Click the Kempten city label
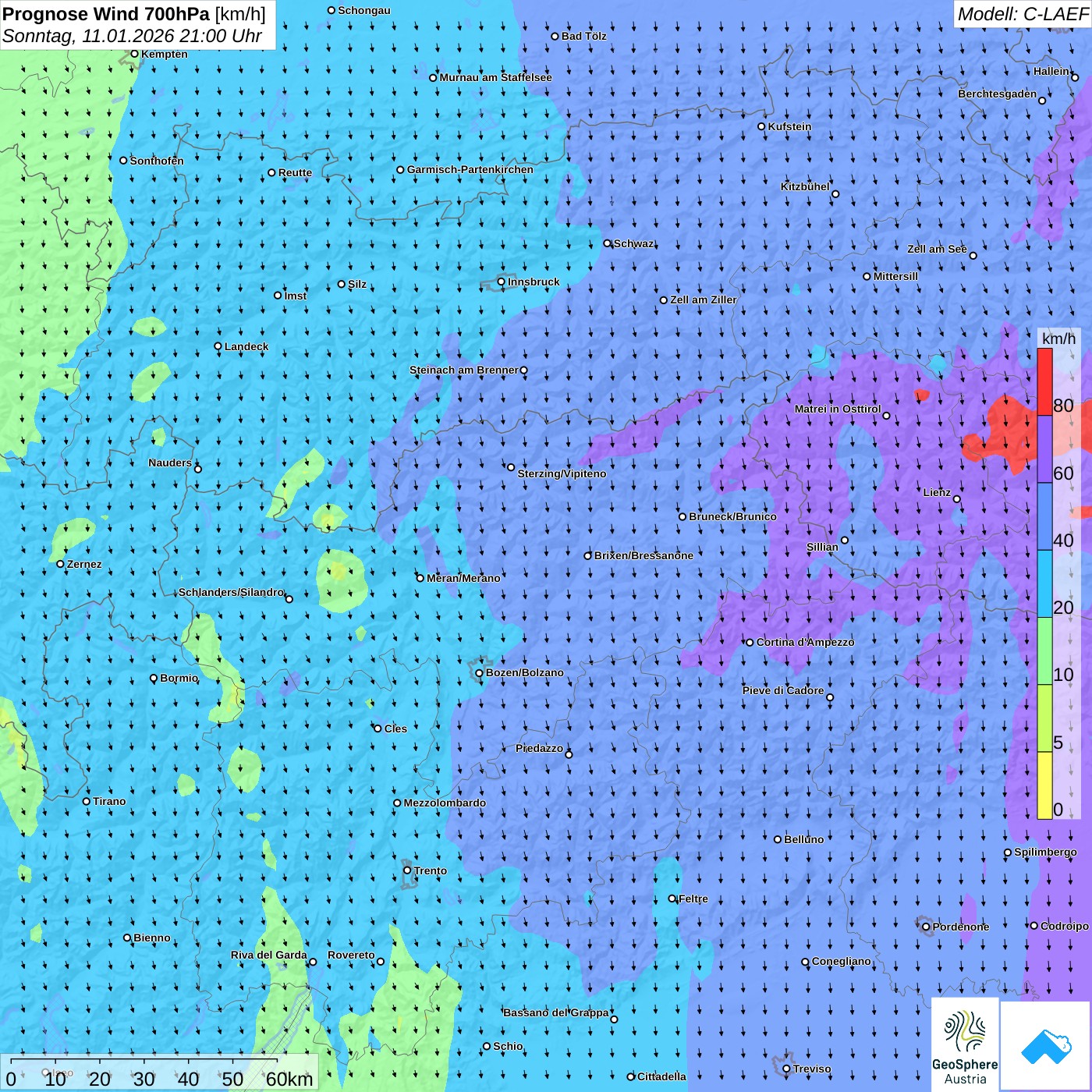Screen dimensions: 1092x1092 point(165,54)
